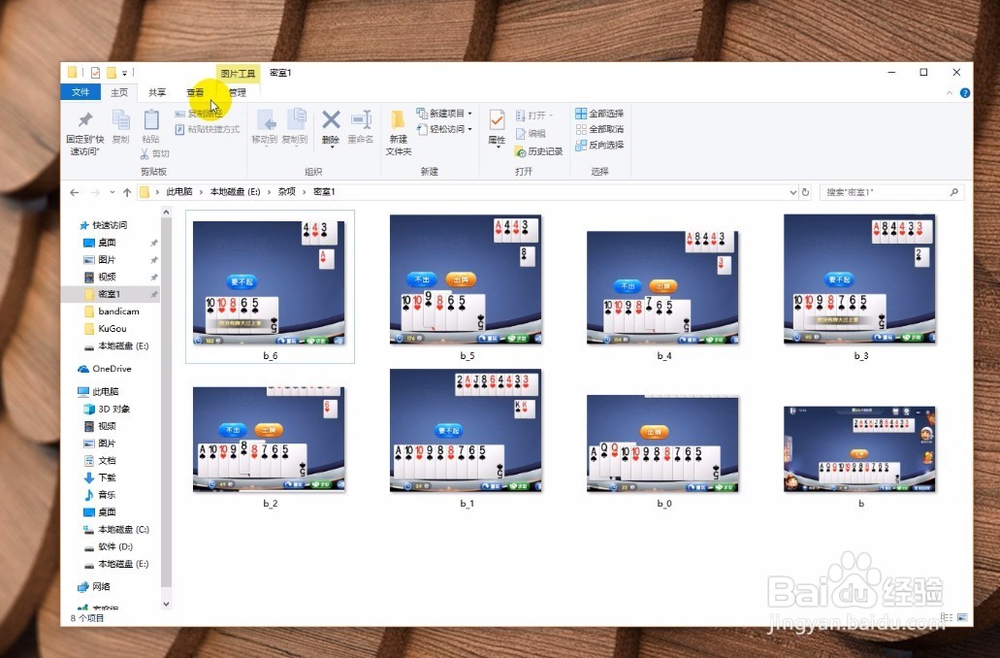The image size is (1000, 658).
Task: Click the Open command in ribbon
Action: [534, 115]
